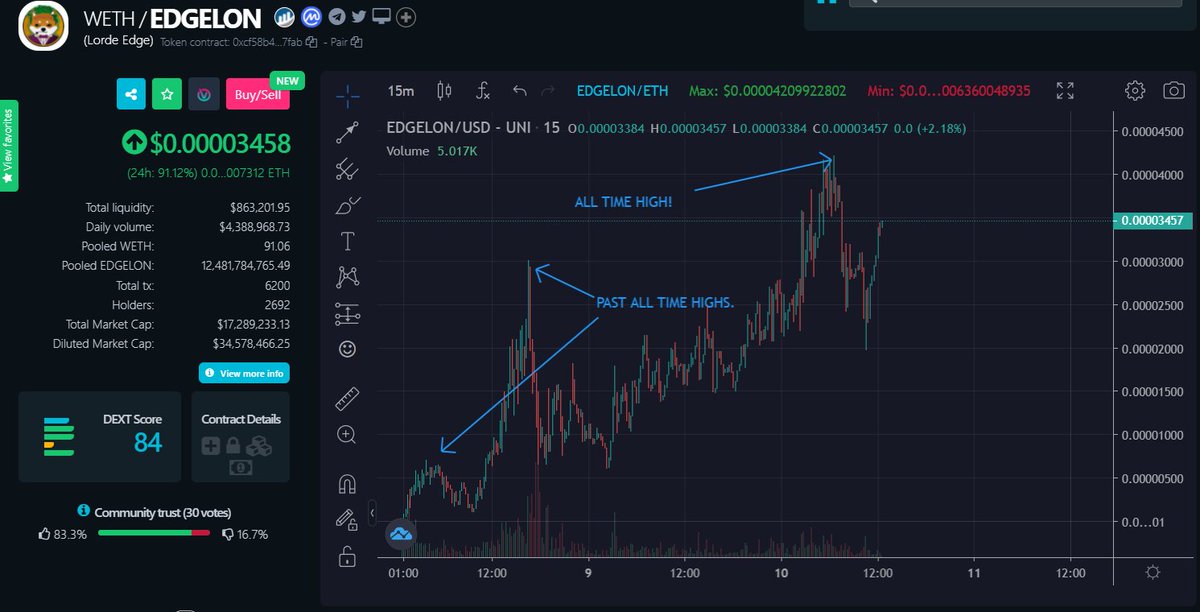
Task: Click the Buy/Sell button
Action: tap(257, 93)
